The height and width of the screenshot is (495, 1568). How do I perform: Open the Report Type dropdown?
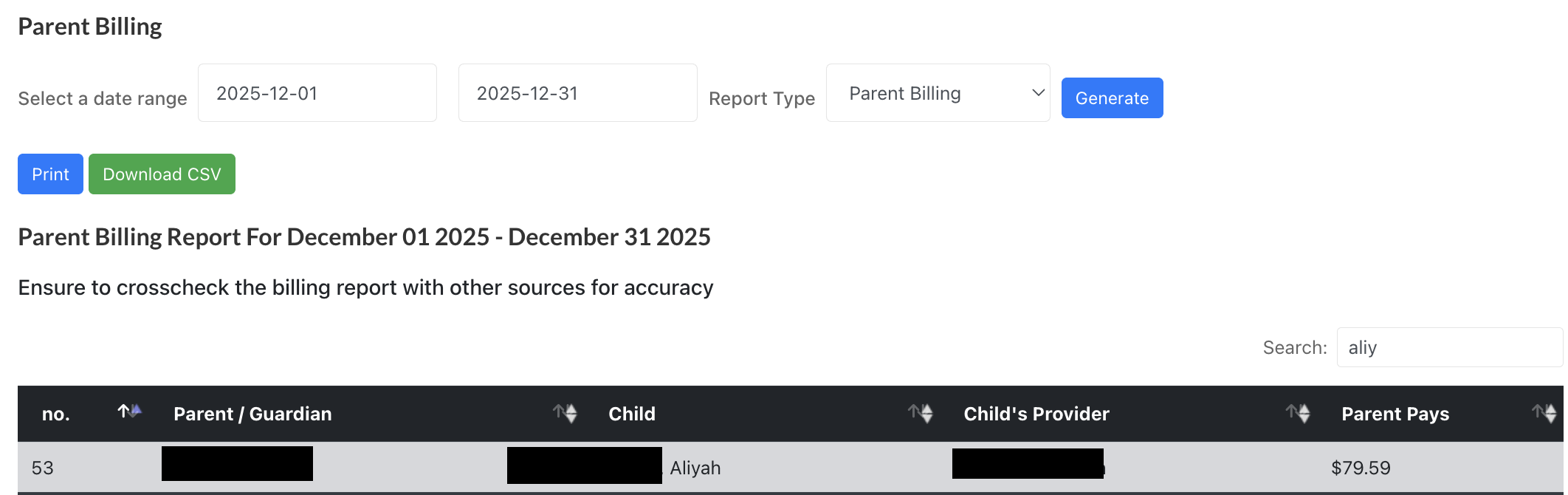pyautogui.click(x=938, y=94)
